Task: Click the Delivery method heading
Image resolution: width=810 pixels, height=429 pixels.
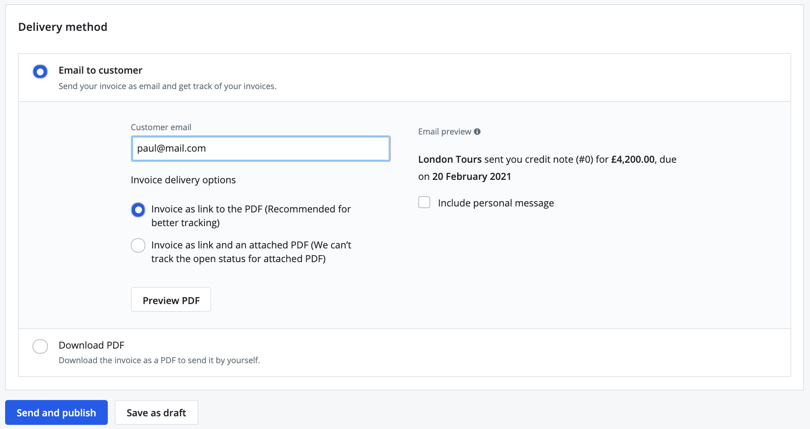Action: pyautogui.click(x=62, y=27)
